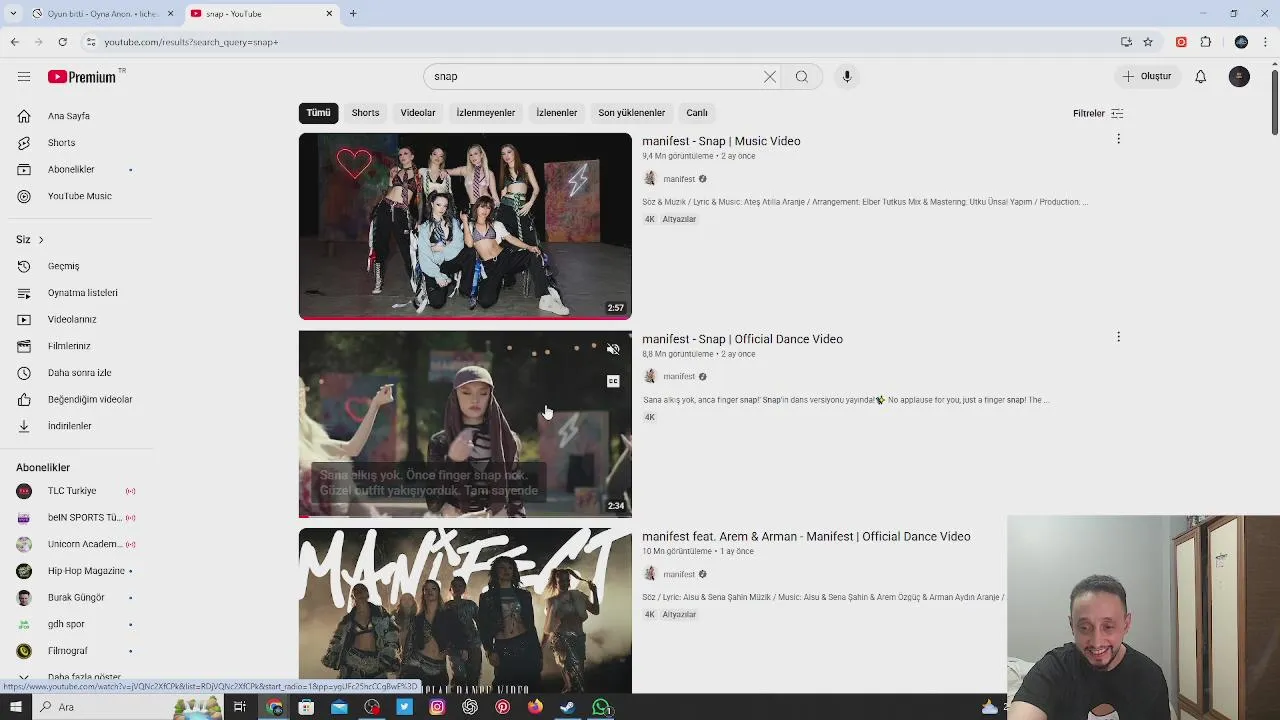Image resolution: width=1280 pixels, height=720 pixels.
Task: Open manifest - Snap | Music Video title
Action: (721, 141)
